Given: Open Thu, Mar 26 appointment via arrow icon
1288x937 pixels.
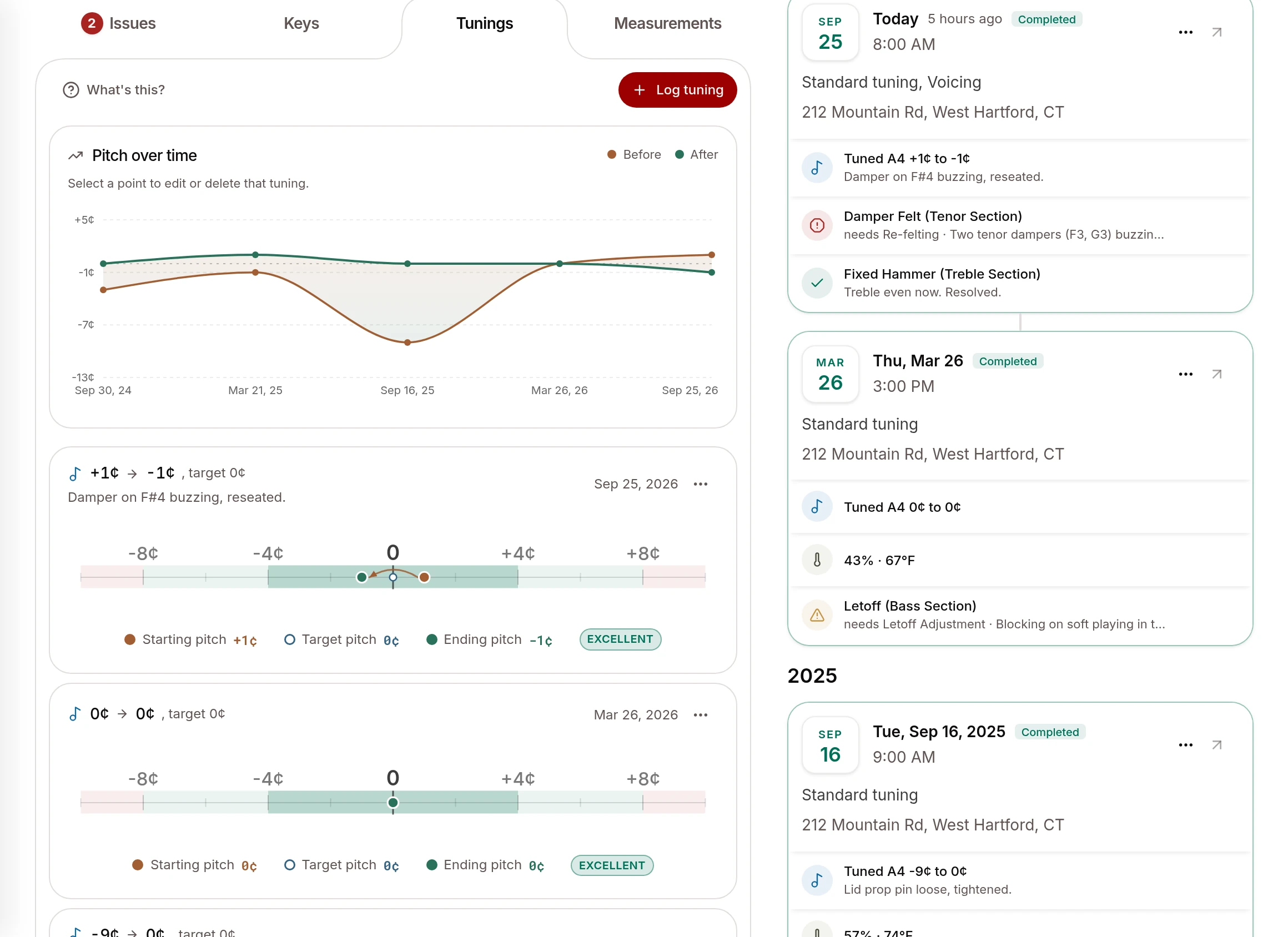Looking at the screenshot, I should pyautogui.click(x=1216, y=374).
